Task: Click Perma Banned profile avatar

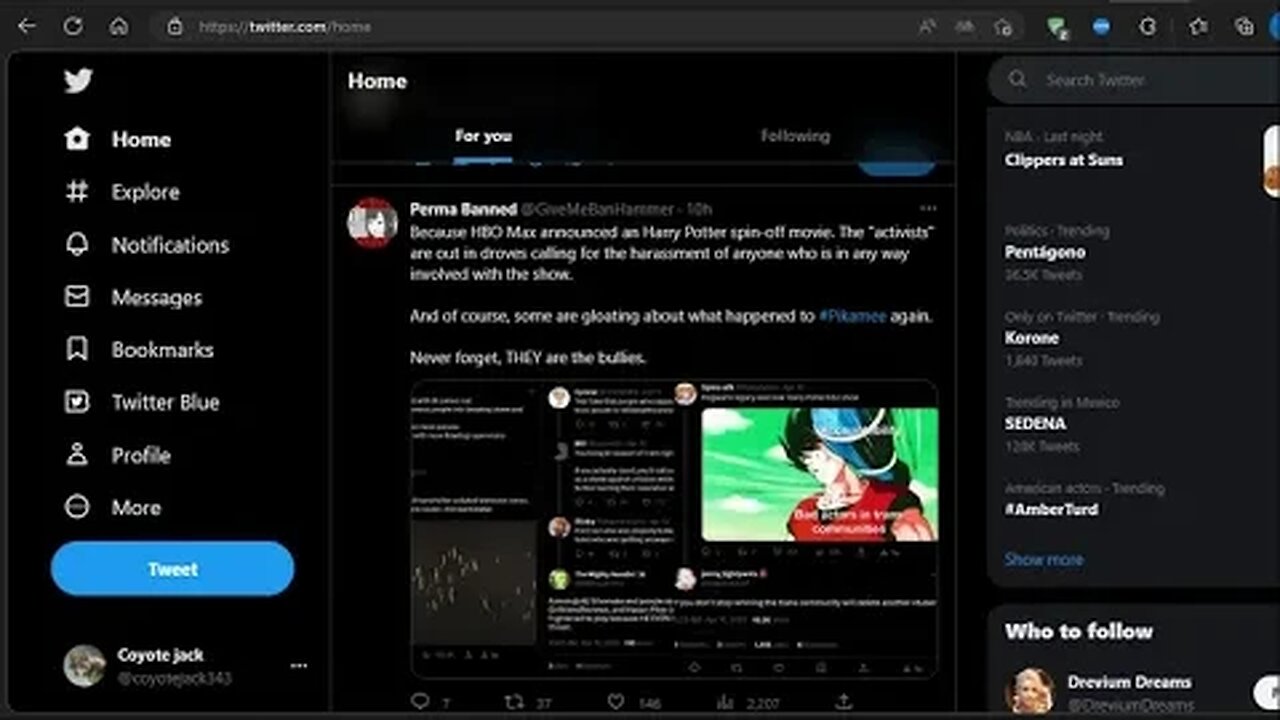Action: pyautogui.click(x=372, y=222)
